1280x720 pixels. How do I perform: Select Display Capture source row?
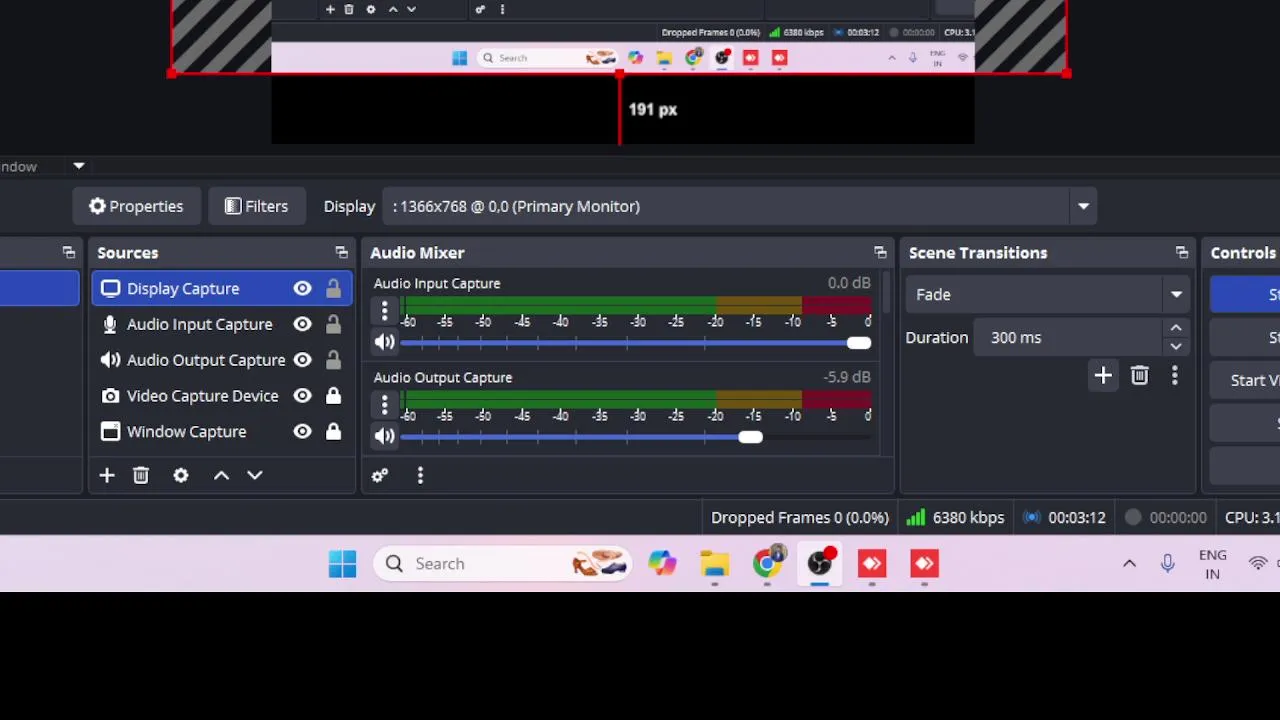(222, 289)
